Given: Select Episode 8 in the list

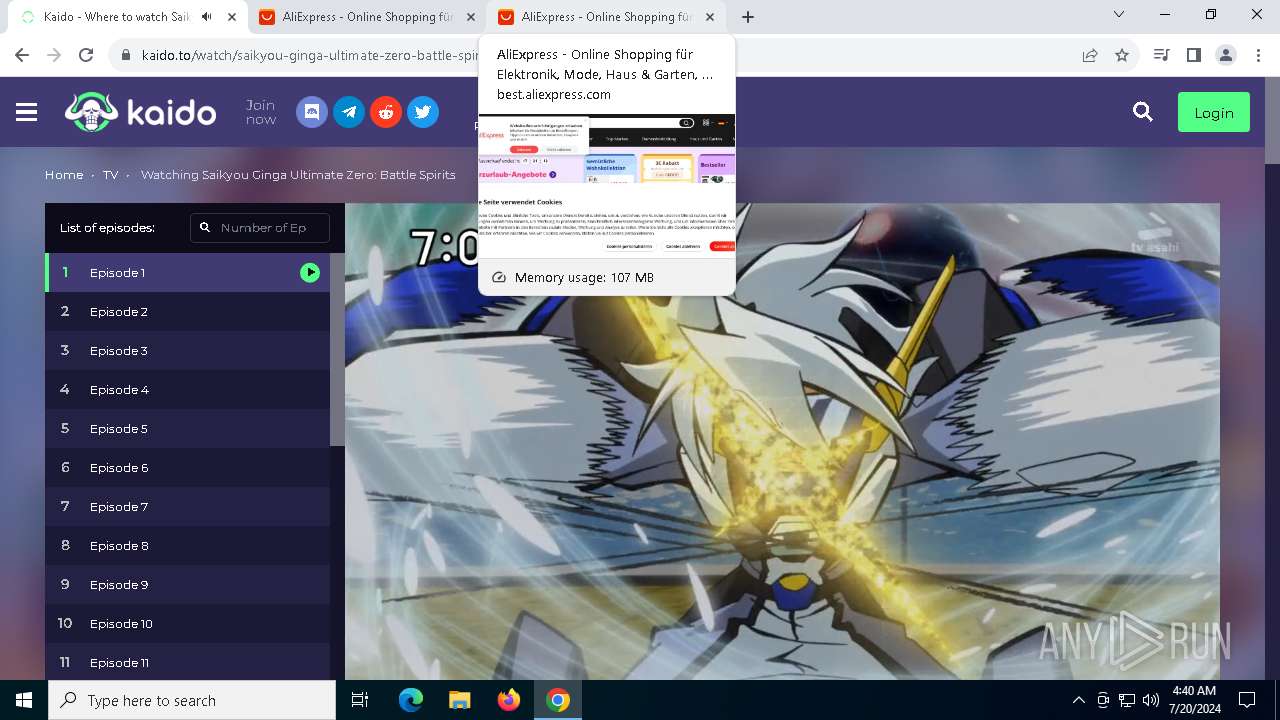Looking at the screenshot, I should 187,545.
